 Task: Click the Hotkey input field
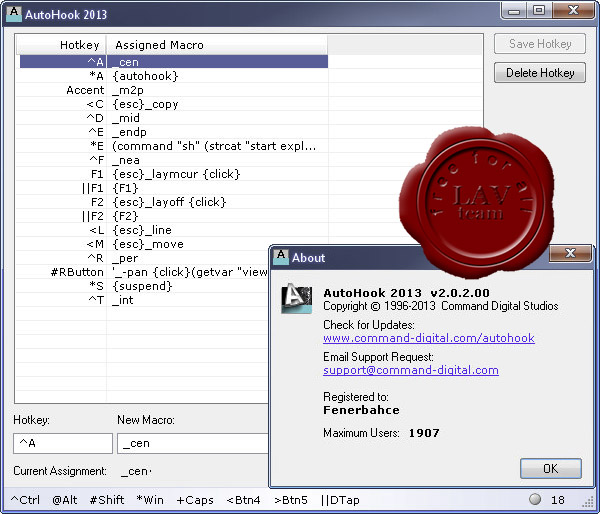click(63, 443)
